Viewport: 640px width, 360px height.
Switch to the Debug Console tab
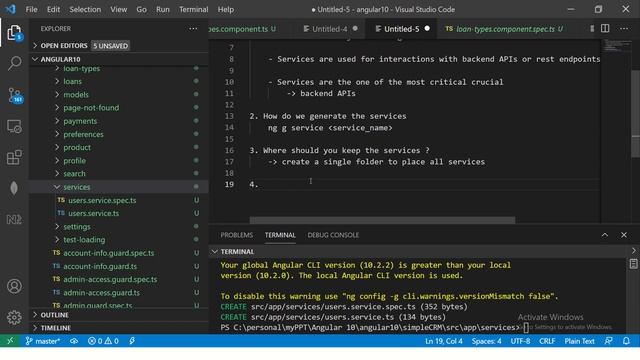[x=333, y=235]
